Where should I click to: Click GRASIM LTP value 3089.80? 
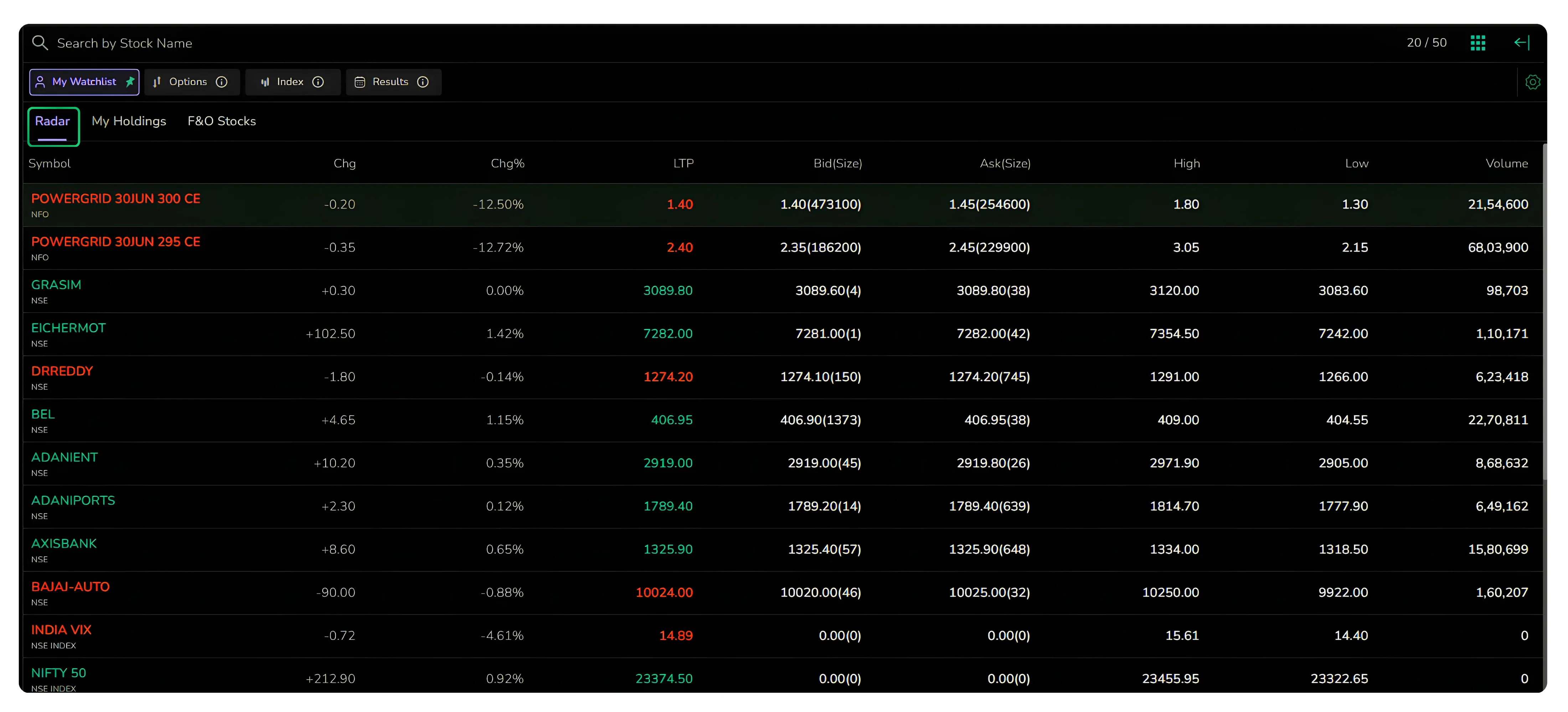click(x=668, y=291)
